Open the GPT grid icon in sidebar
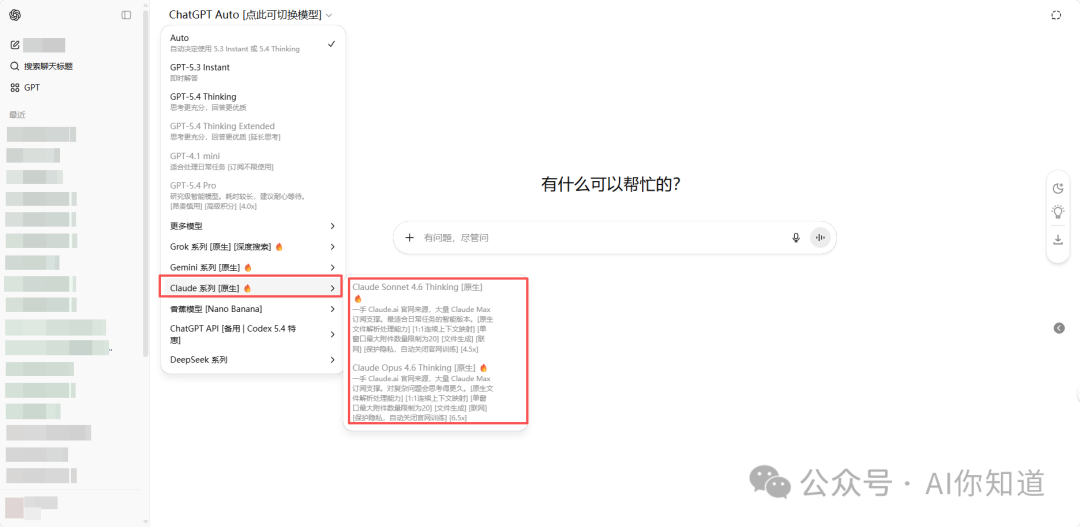The width and height of the screenshot is (1080, 527). 15,88
